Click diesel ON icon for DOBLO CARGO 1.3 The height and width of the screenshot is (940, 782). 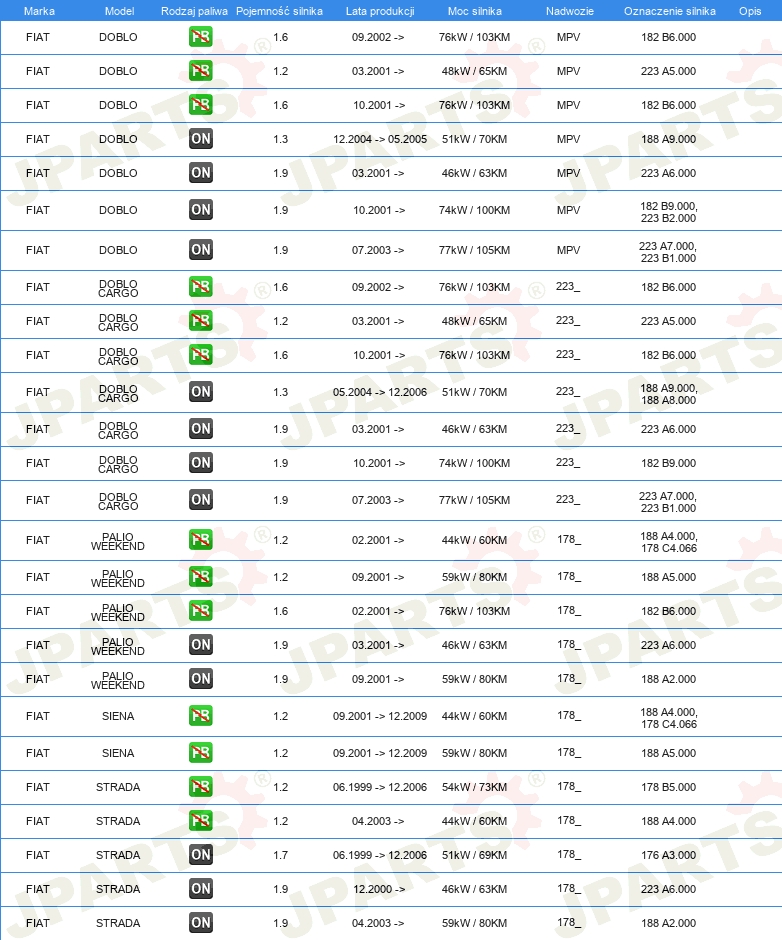click(x=200, y=392)
